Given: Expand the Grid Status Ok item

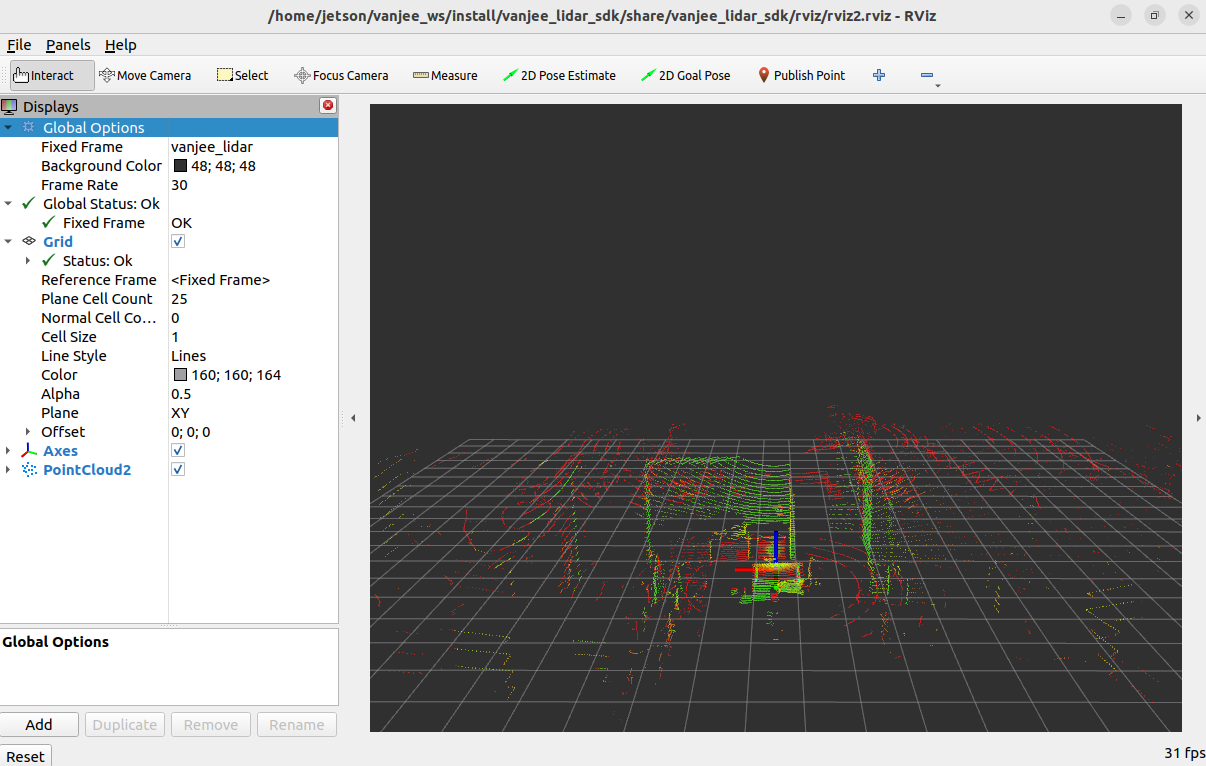Looking at the screenshot, I should (x=28, y=260).
